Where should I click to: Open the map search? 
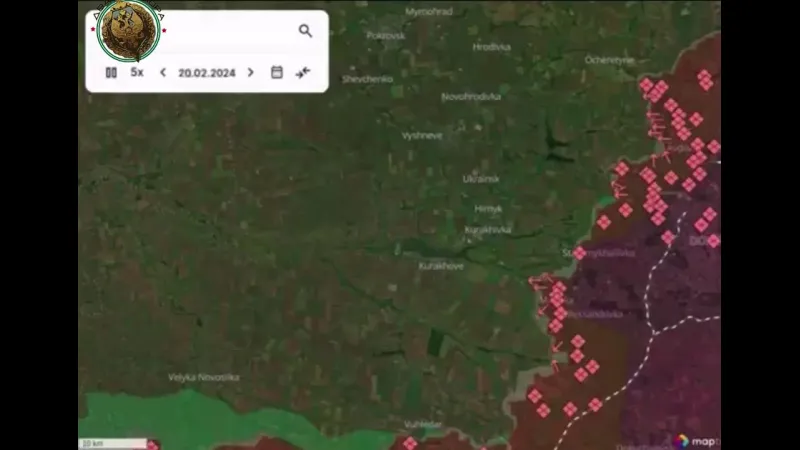coord(305,31)
